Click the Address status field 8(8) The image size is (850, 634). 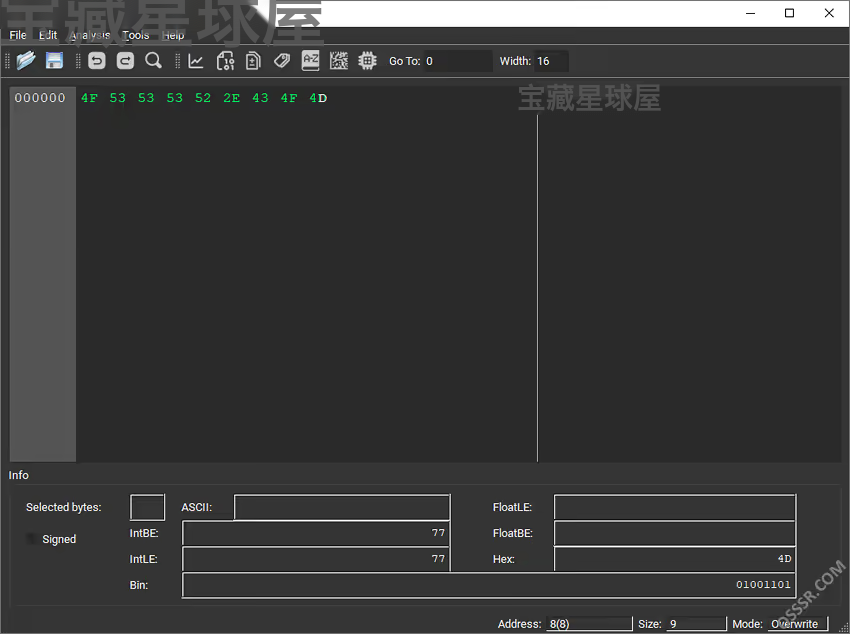point(589,624)
